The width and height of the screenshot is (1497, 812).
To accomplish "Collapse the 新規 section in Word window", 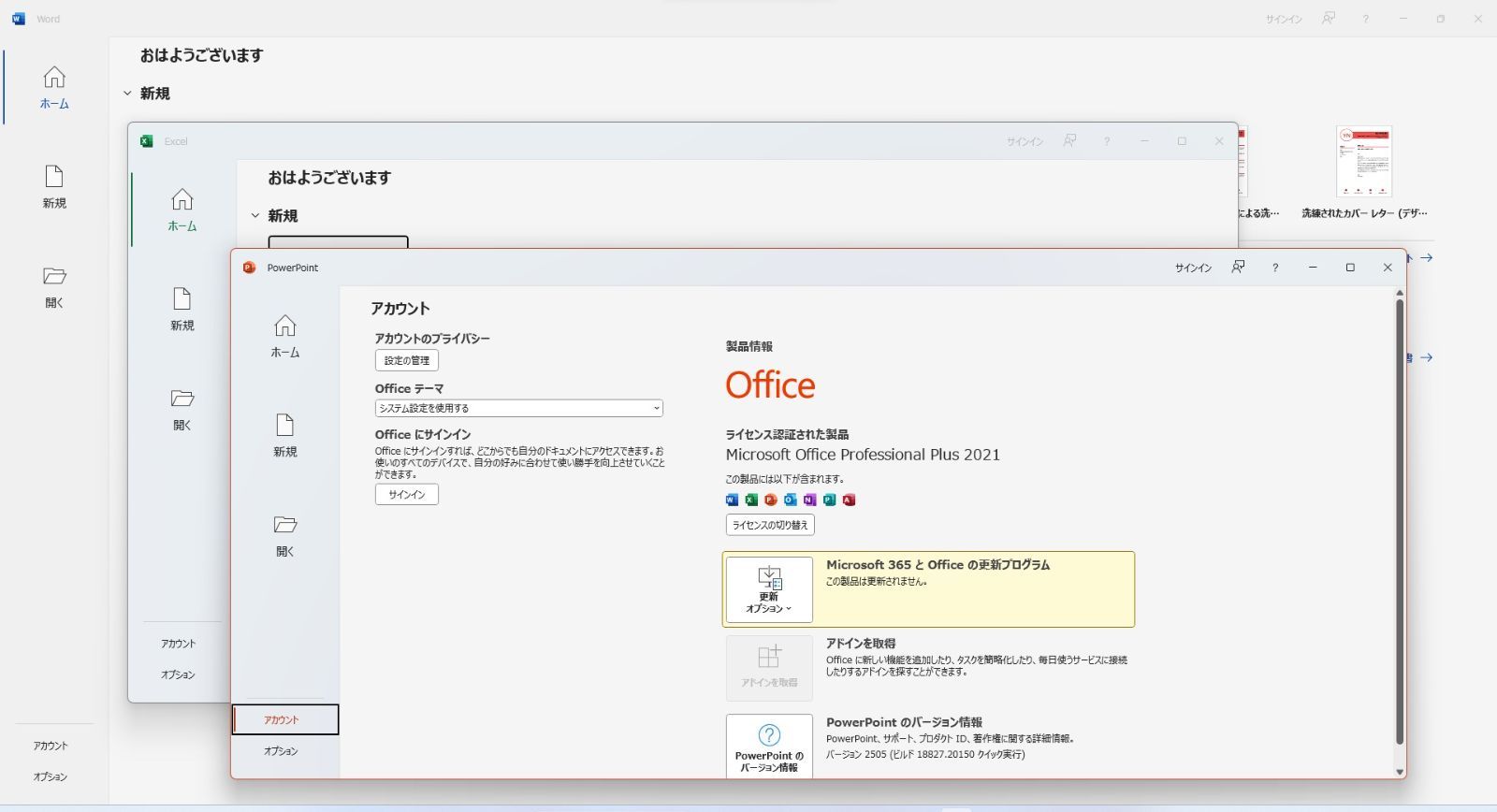I will pos(127,94).
